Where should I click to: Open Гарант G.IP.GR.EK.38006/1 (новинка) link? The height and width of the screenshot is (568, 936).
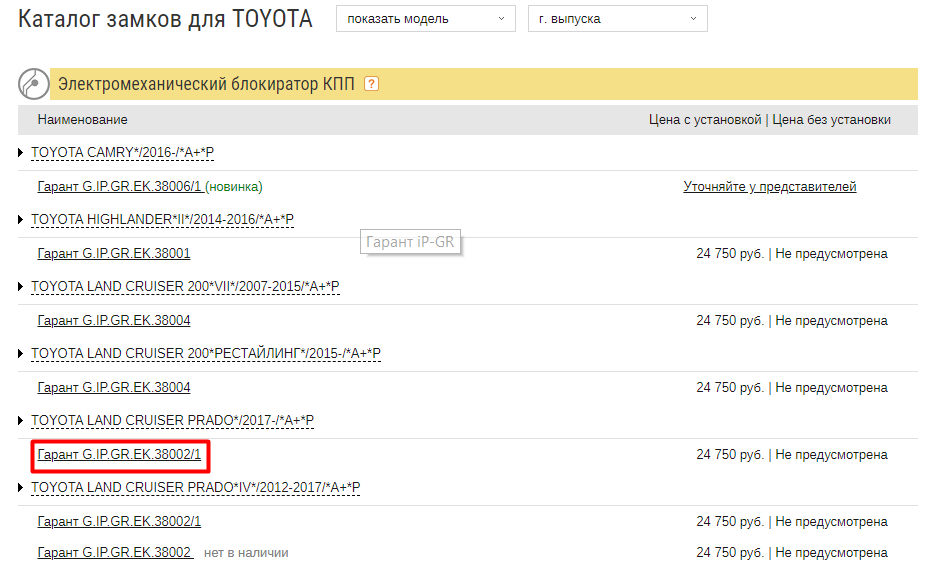click(x=150, y=187)
